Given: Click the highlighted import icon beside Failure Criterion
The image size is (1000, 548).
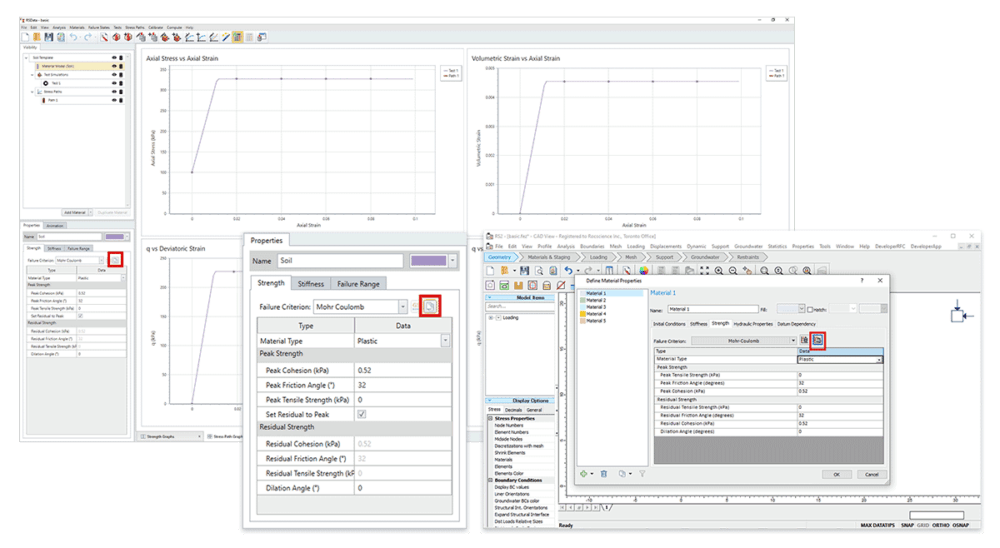Looking at the screenshot, I should tap(430, 306).
